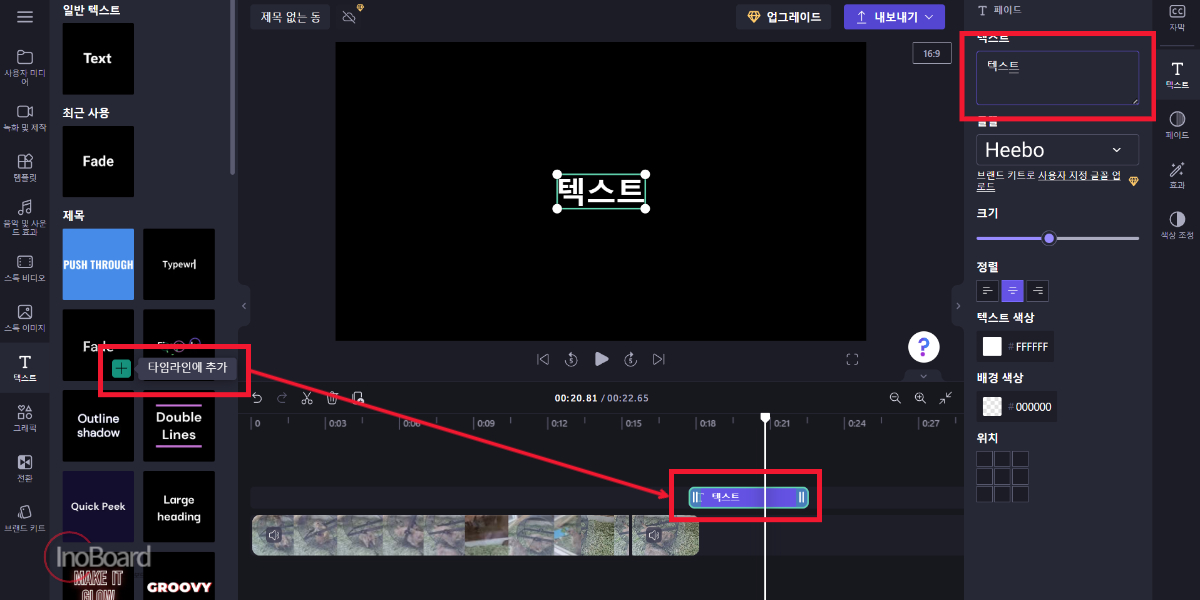Open the Heebo font dropdown
Viewport: 1200px width, 600px height.
[1057, 150]
